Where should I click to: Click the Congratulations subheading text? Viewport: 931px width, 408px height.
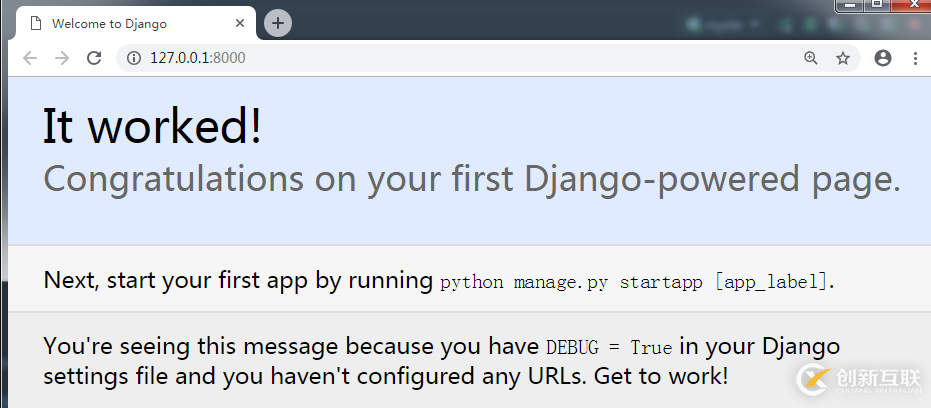click(472, 179)
